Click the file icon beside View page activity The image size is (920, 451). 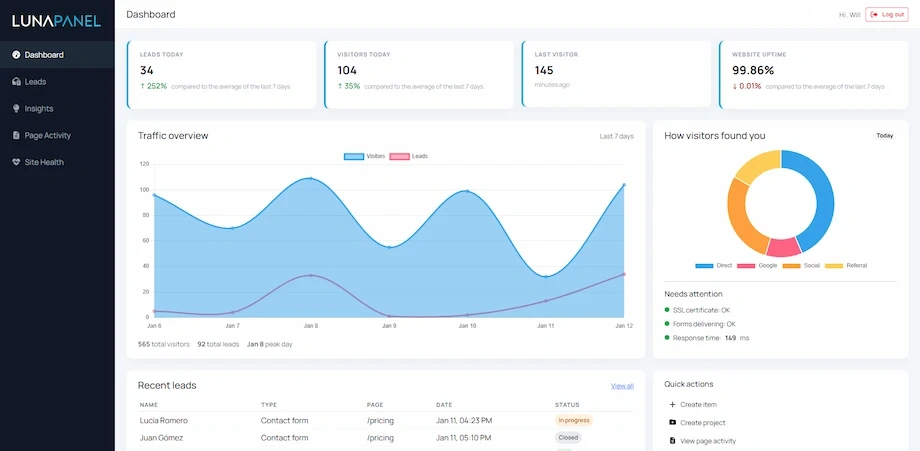point(672,440)
